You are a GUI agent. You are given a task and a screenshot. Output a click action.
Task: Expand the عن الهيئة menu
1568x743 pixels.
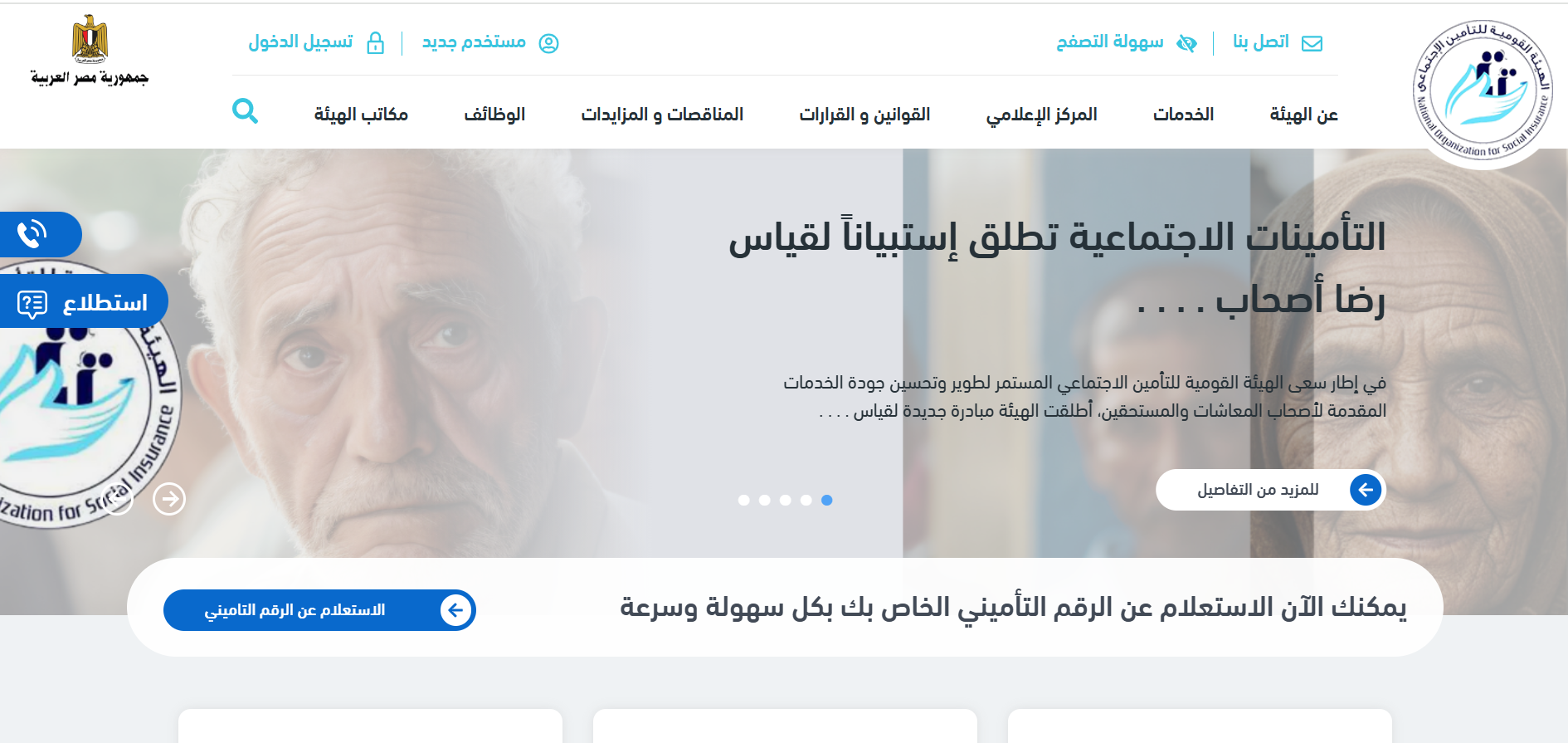[1303, 115]
